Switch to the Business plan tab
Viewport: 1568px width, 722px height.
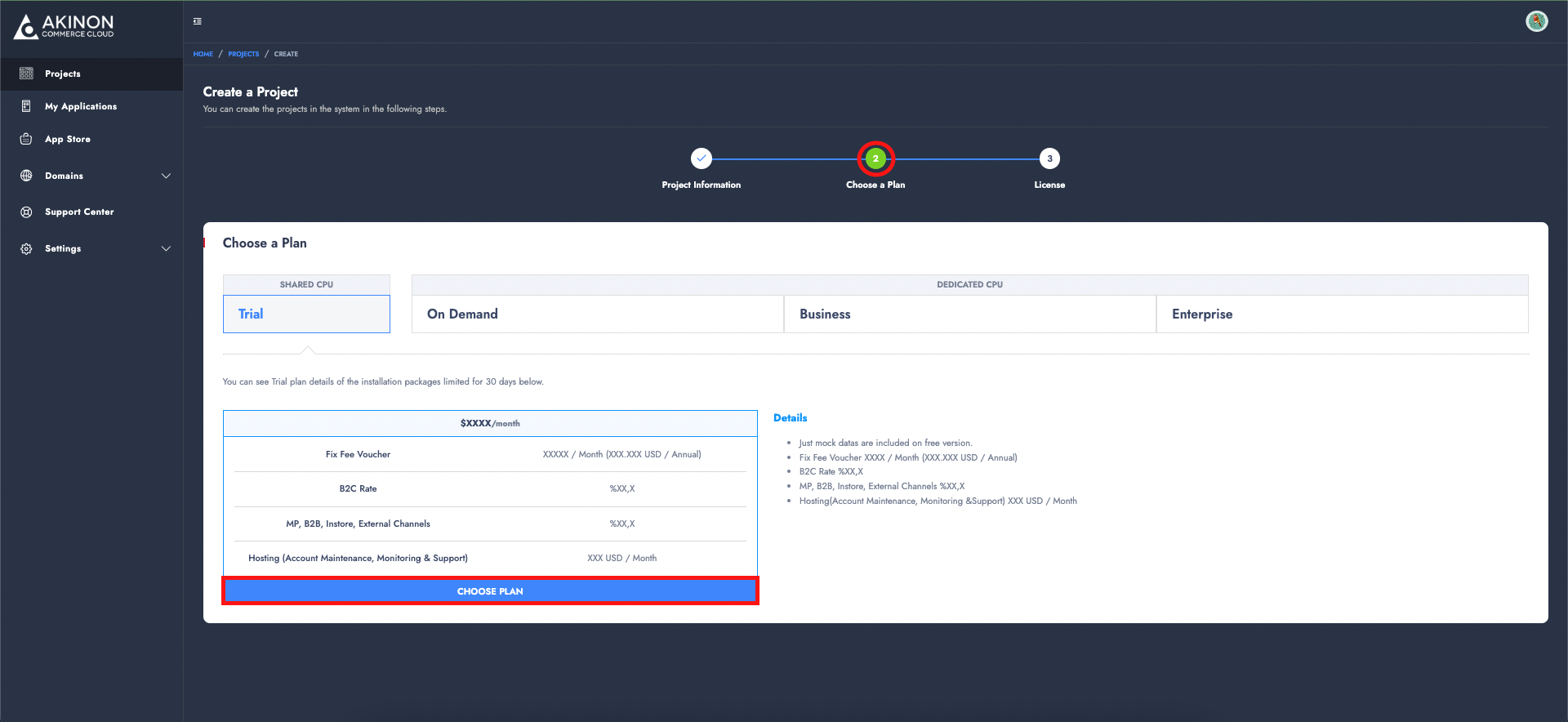tap(969, 314)
